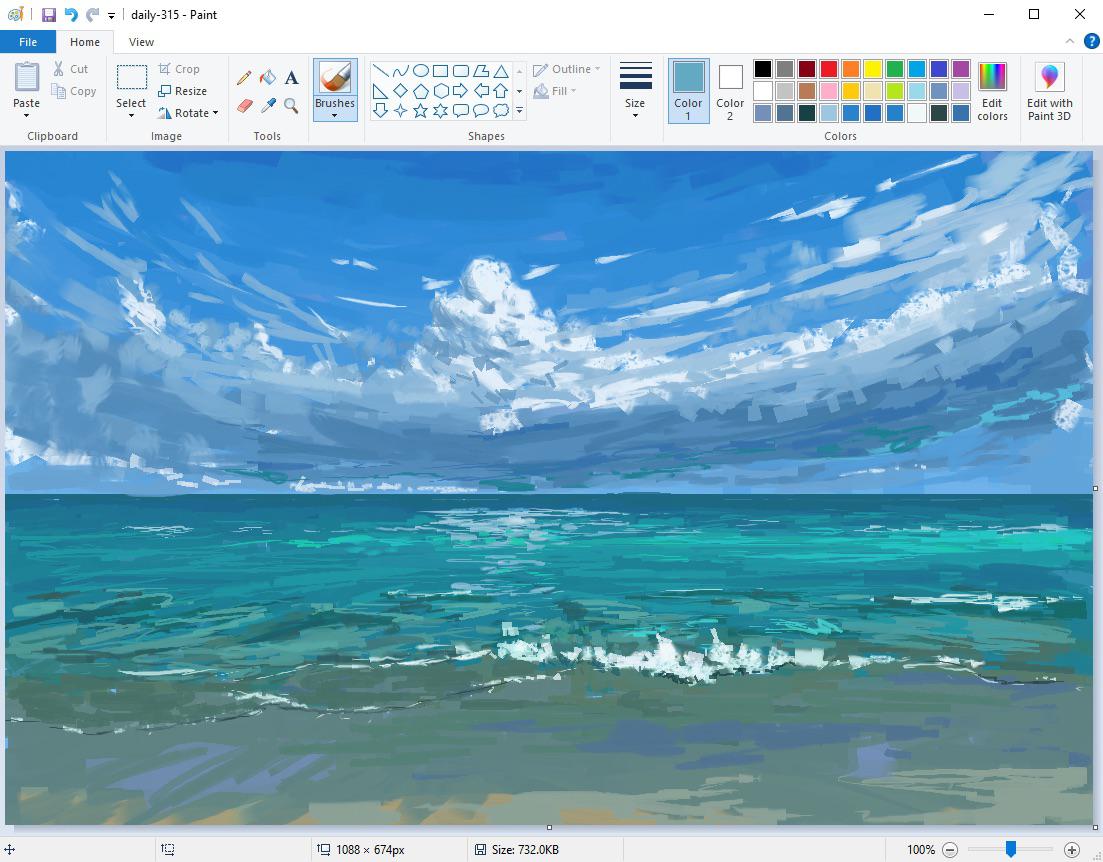Launch Edit with Paint 3D

(1048, 90)
